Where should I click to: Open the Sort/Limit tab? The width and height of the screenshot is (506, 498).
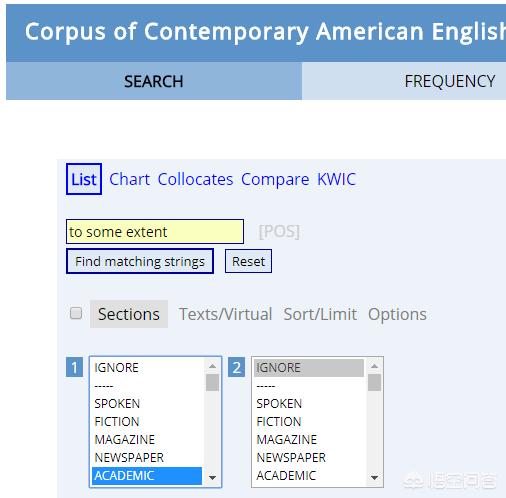(x=320, y=314)
